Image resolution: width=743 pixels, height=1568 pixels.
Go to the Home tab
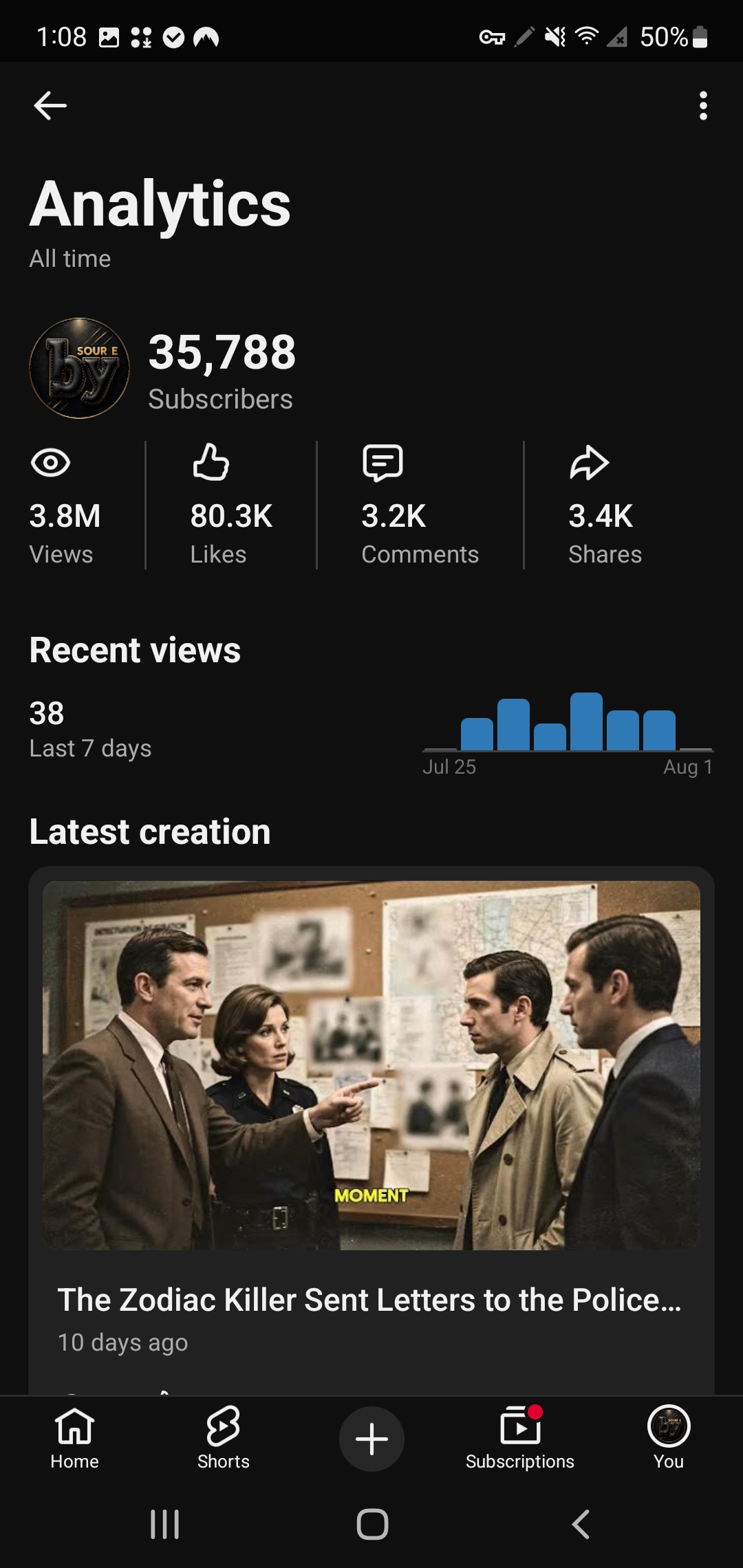click(74, 1438)
